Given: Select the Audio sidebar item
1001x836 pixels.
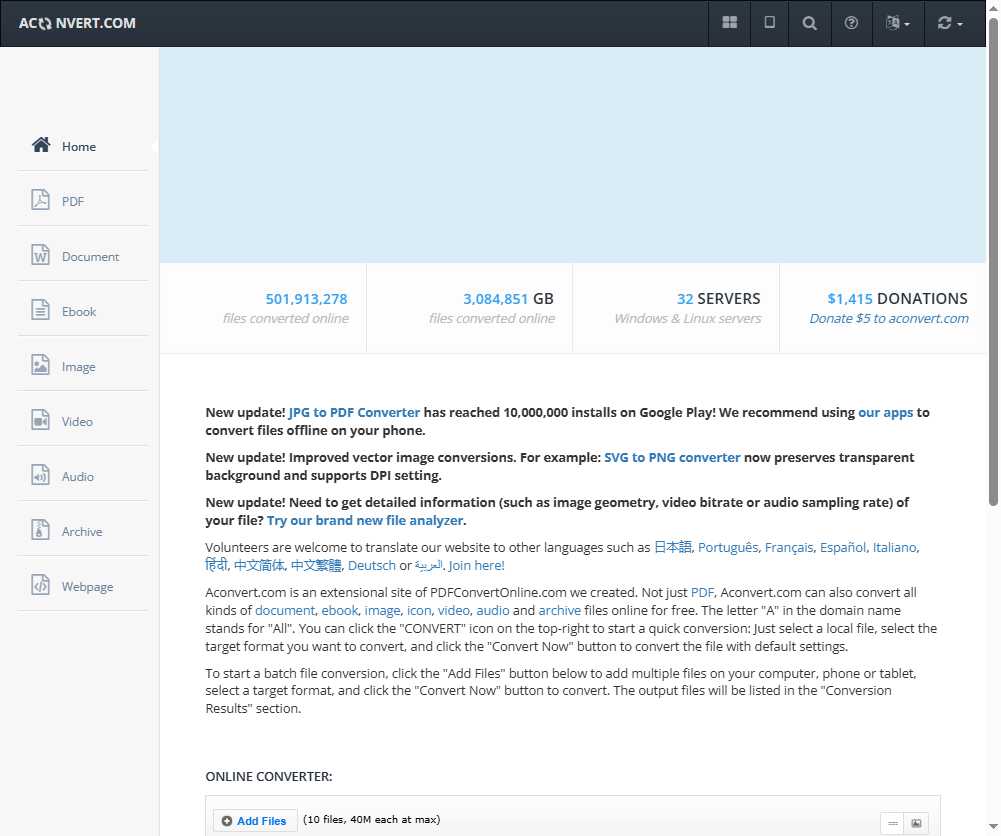Looking at the screenshot, I should pyautogui.click(x=77, y=476).
